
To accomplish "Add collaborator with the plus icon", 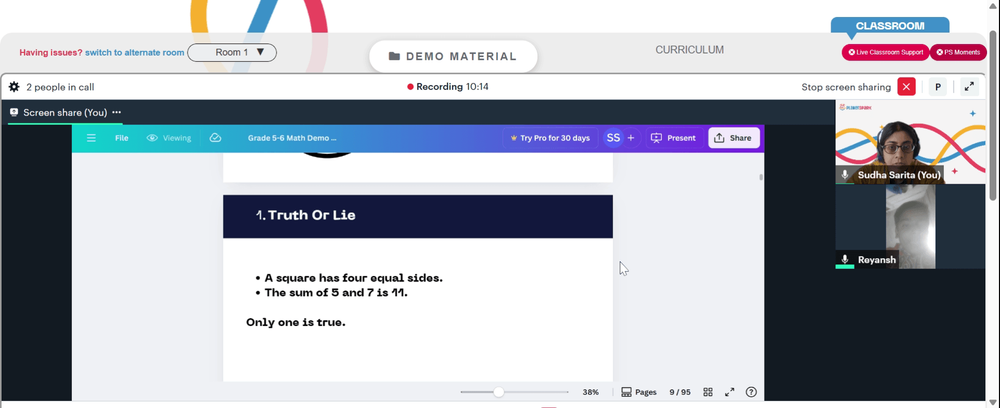I will (x=631, y=138).
